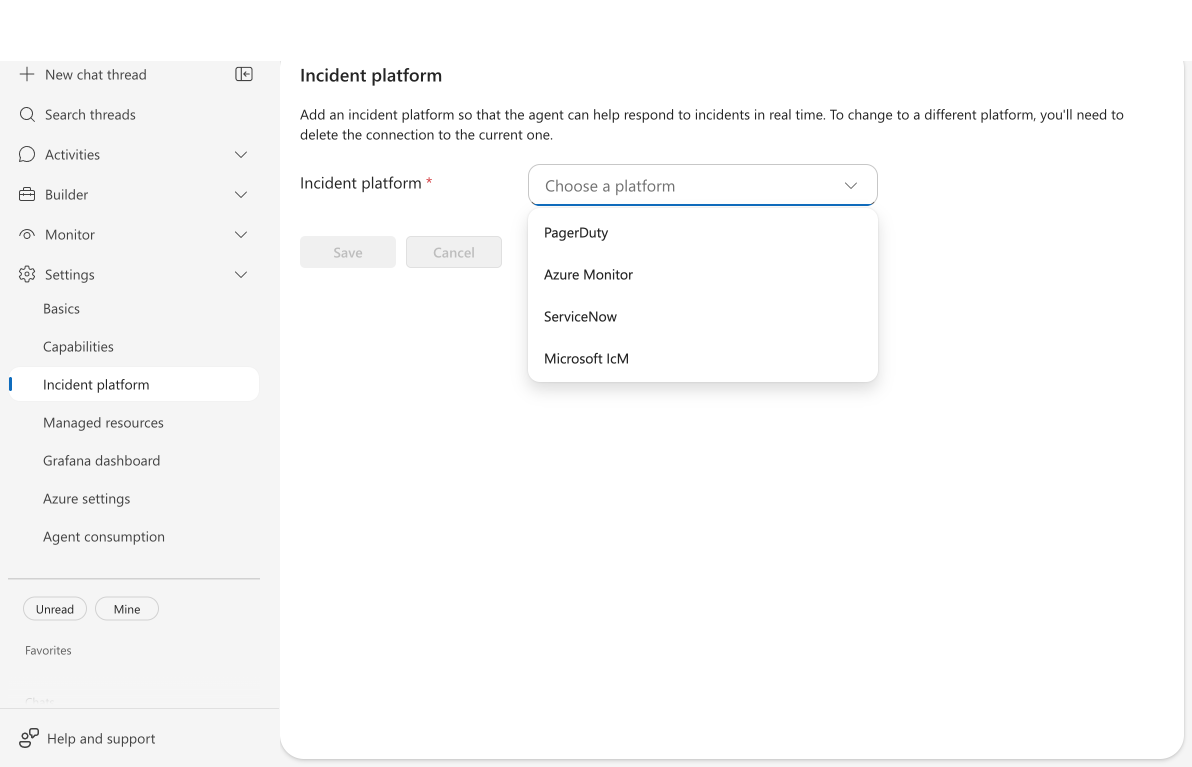Pick Microsoft IcM platform option
Image resolution: width=1192 pixels, height=767 pixels.
(x=702, y=358)
